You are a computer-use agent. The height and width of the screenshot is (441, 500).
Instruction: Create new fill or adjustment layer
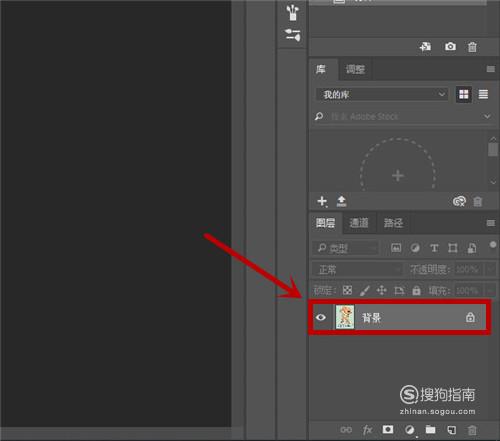(x=410, y=430)
